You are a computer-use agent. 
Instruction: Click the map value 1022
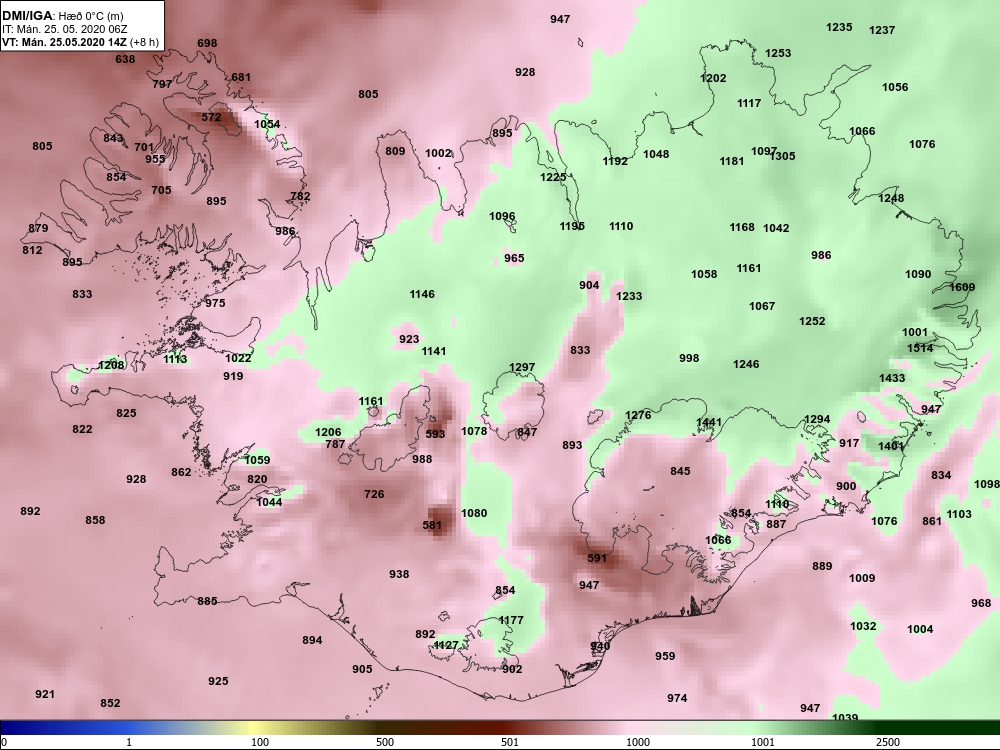238,358
